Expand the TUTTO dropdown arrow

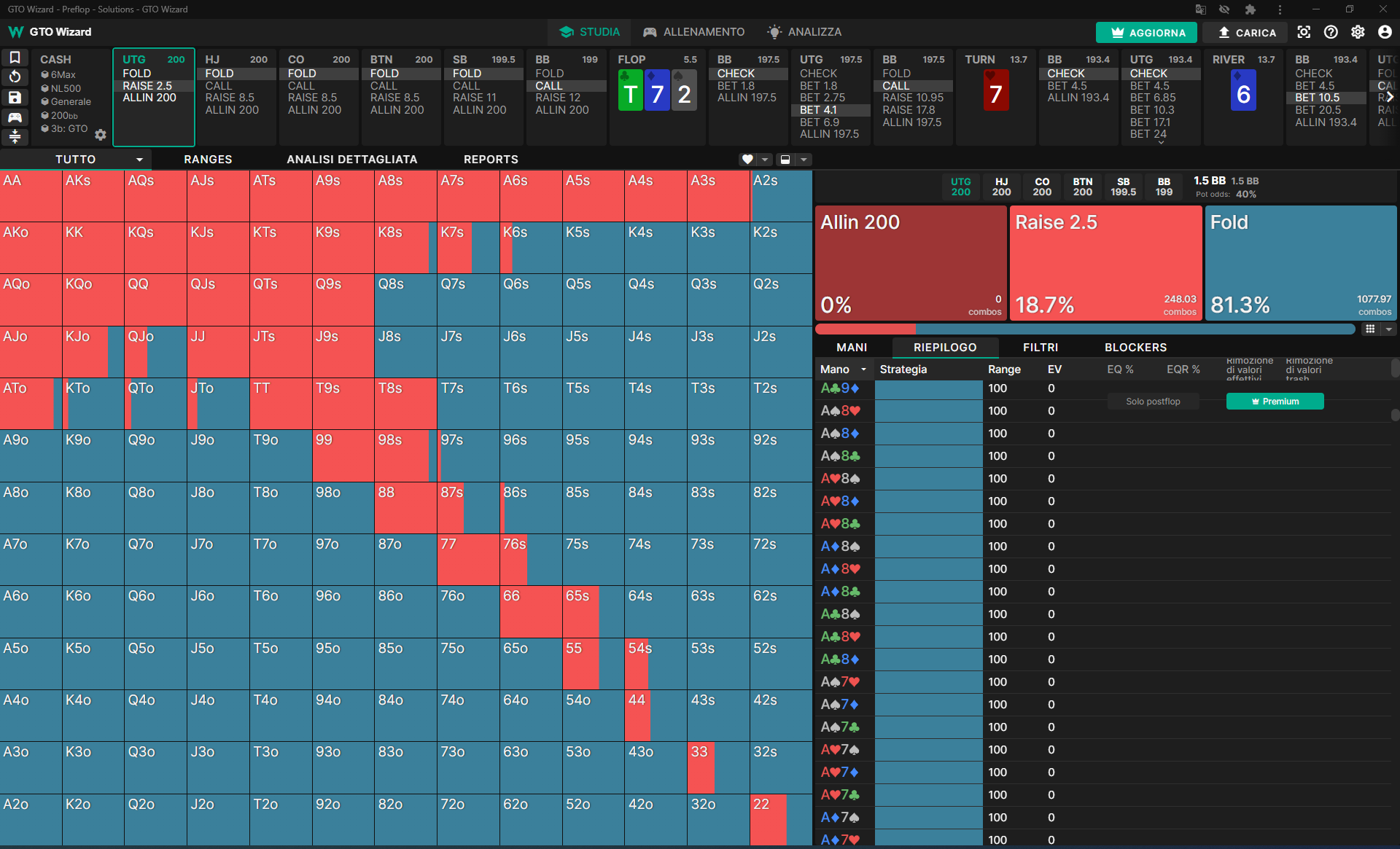[x=139, y=160]
